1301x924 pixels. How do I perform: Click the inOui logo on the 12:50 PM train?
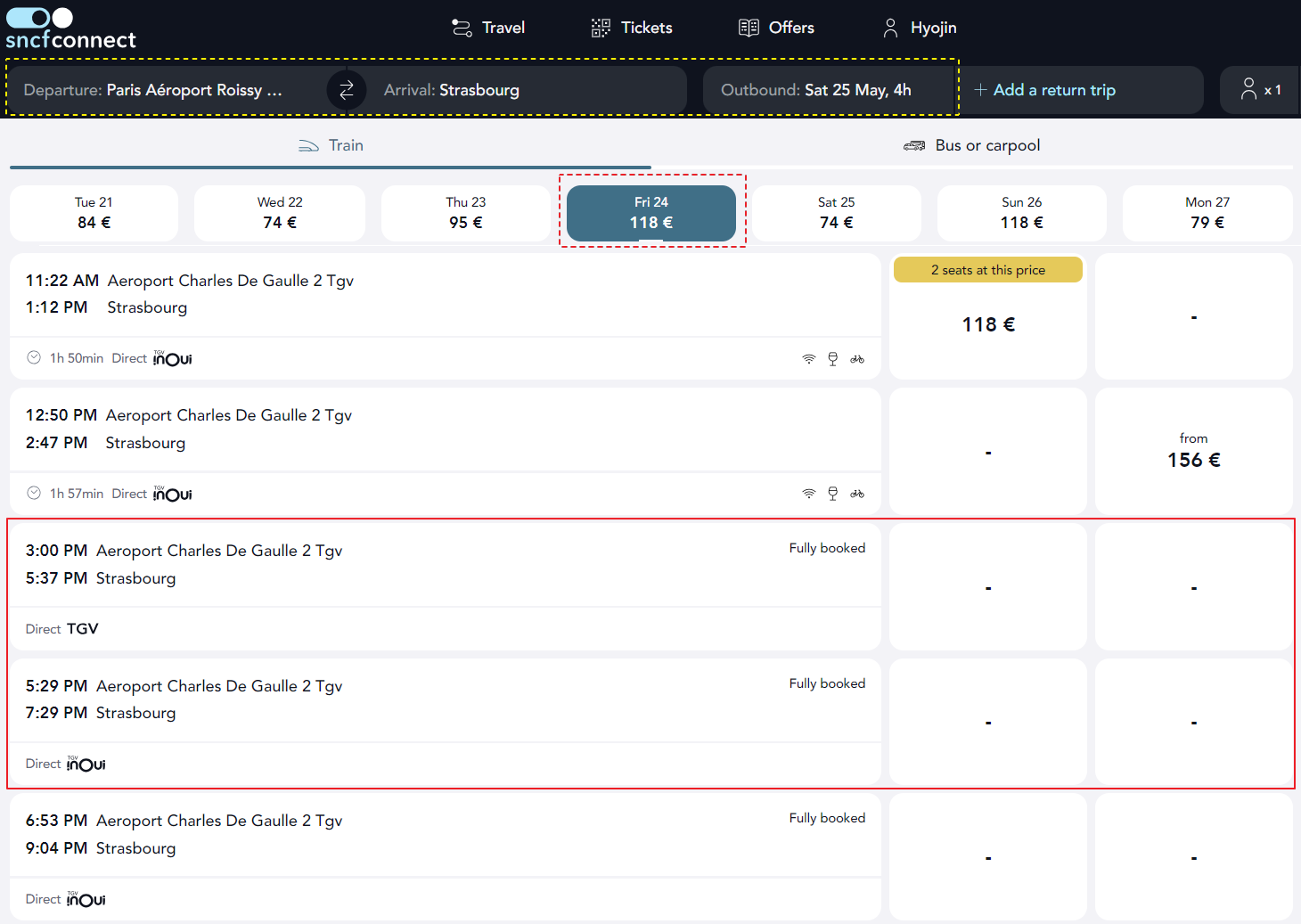173,494
